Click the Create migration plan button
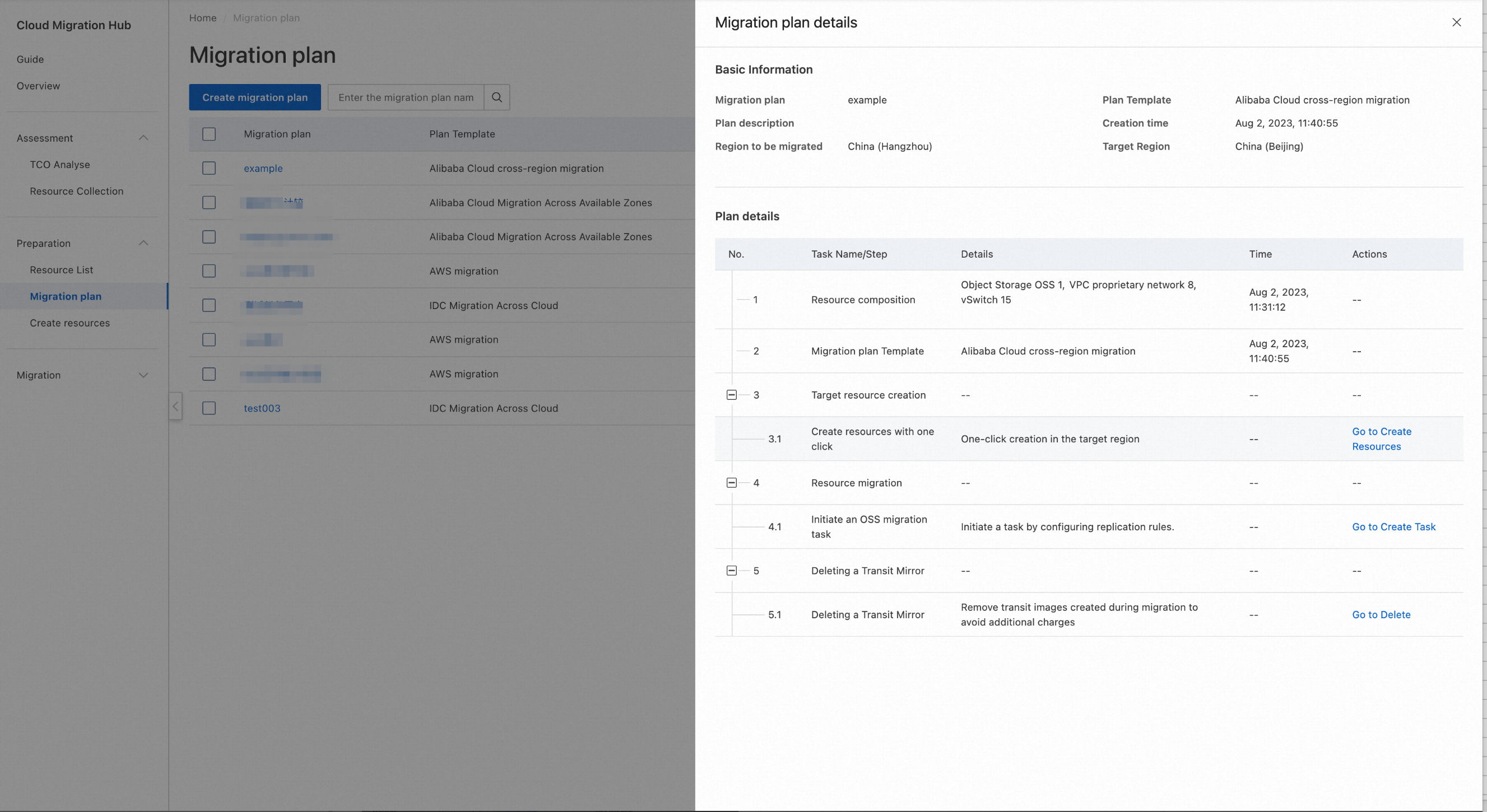This screenshot has height=812, width=1487. coord(254,97)
